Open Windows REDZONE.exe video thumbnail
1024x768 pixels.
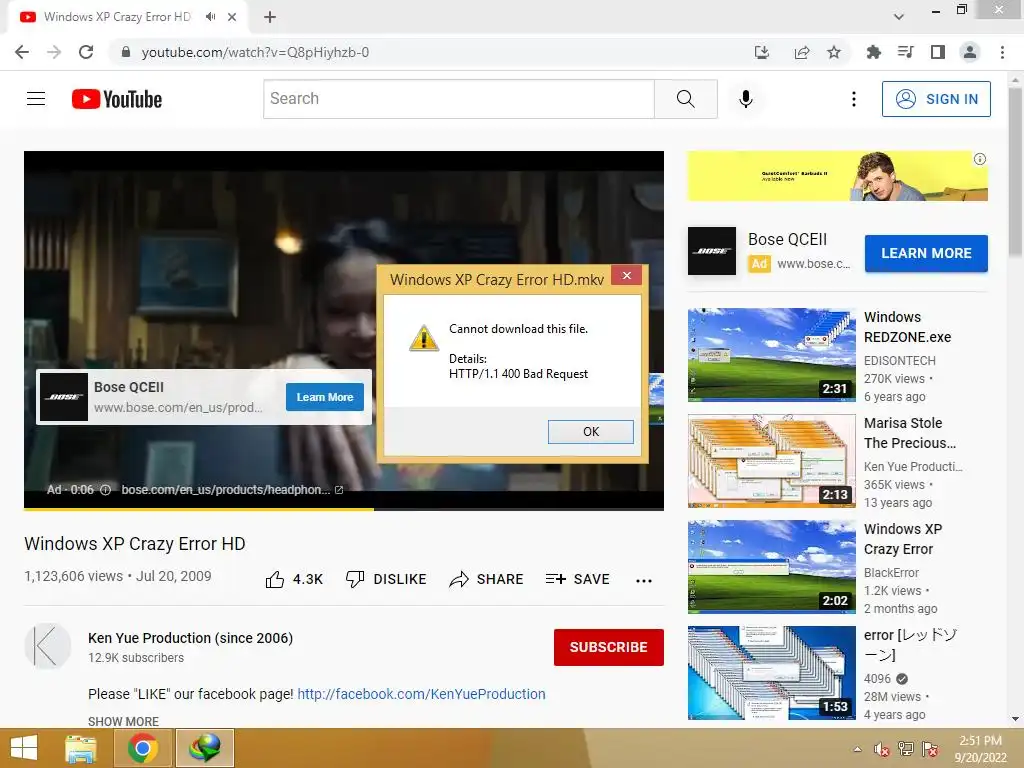pyautogui.click(x=771, y=355)
